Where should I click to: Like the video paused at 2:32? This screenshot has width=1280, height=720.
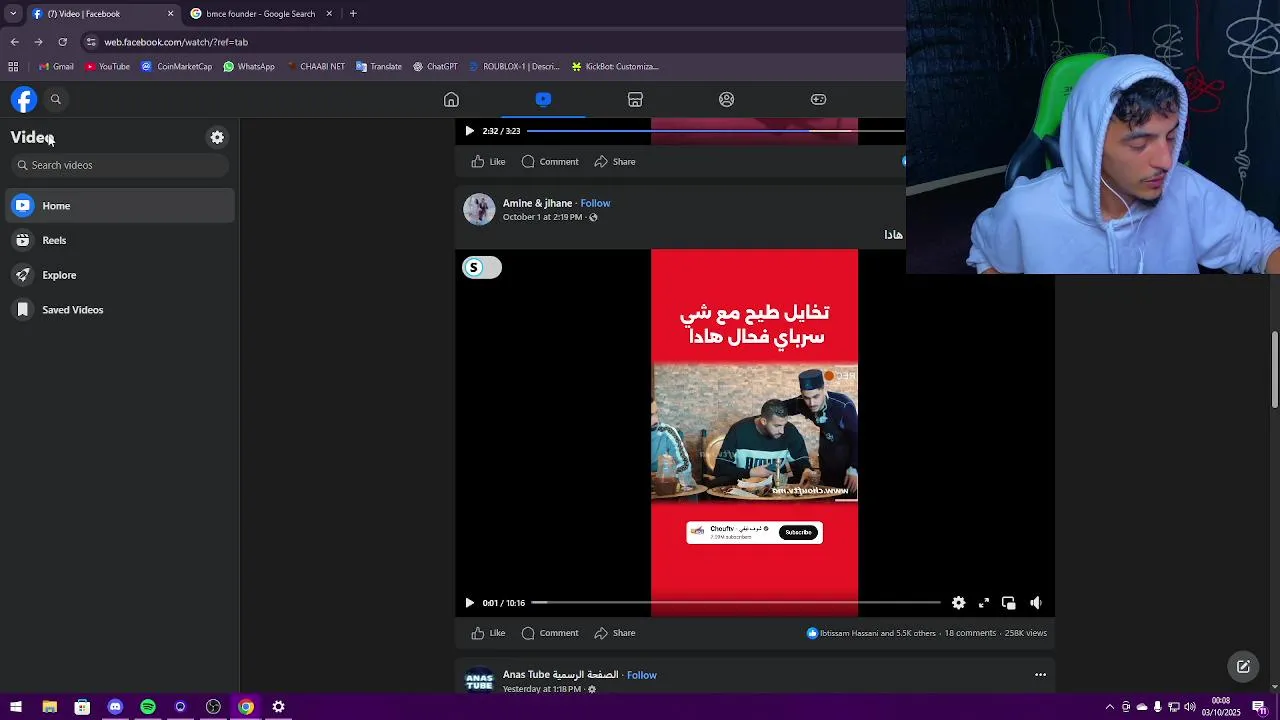pos(488,161)
